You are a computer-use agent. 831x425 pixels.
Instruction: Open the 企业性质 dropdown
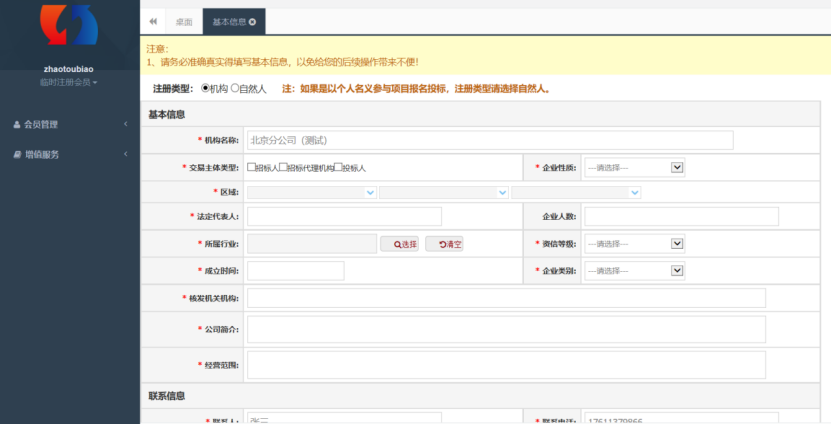pos(634,167)
